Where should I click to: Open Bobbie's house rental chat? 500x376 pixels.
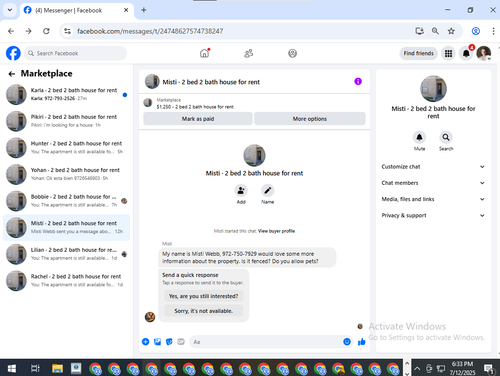pyautogui.click(x=66, y=201)
